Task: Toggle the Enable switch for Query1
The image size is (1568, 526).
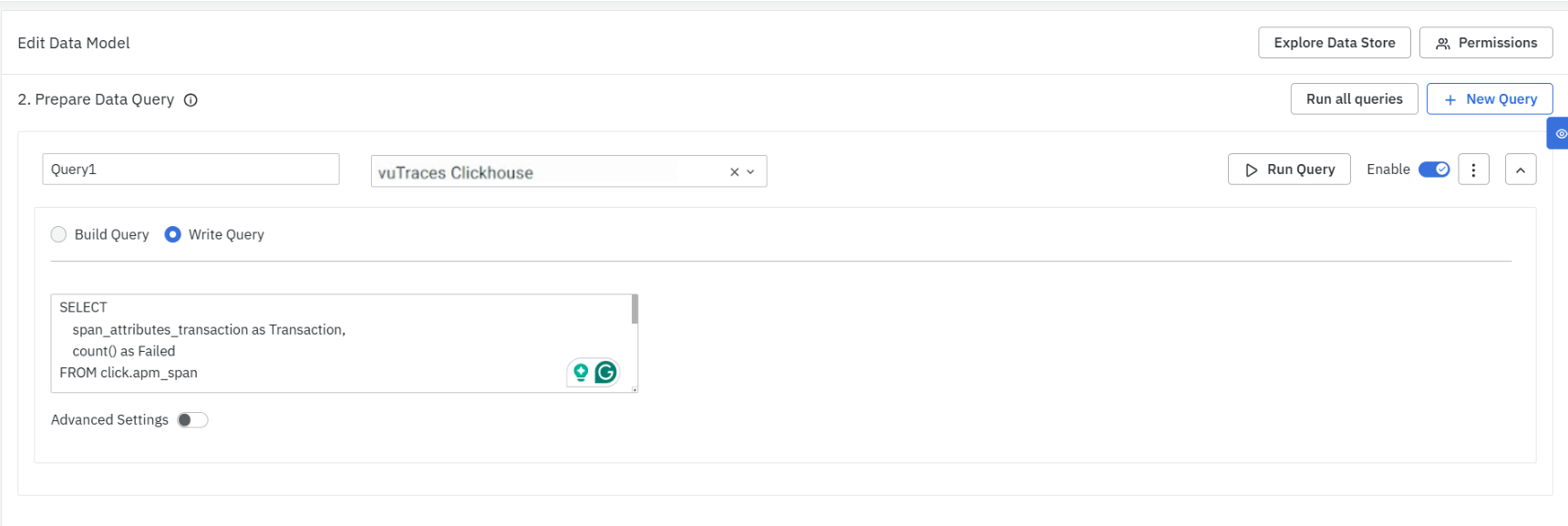Action: point(1434,170)
